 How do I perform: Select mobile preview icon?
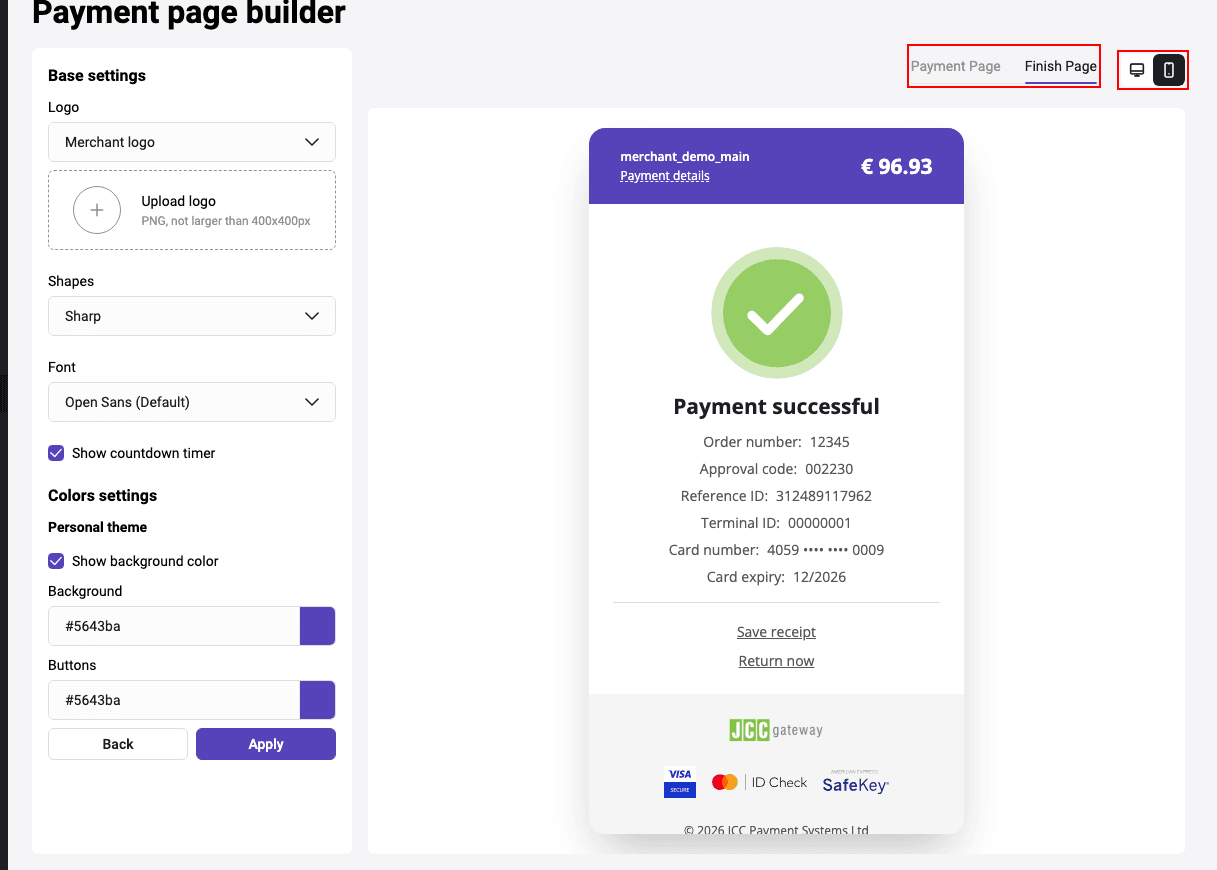1169,70
